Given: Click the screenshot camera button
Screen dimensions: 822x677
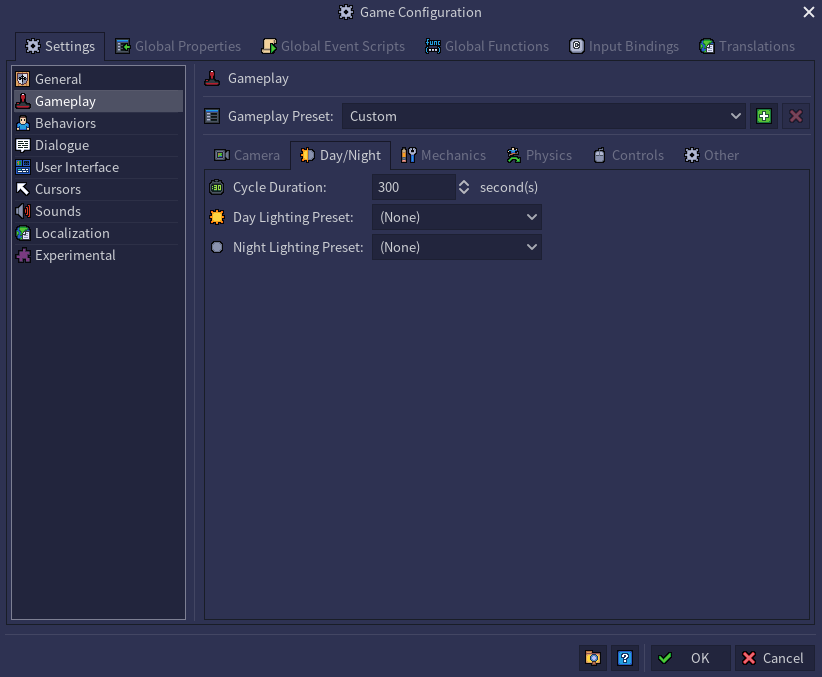Looking at the screenshot, I should (593, 658).
